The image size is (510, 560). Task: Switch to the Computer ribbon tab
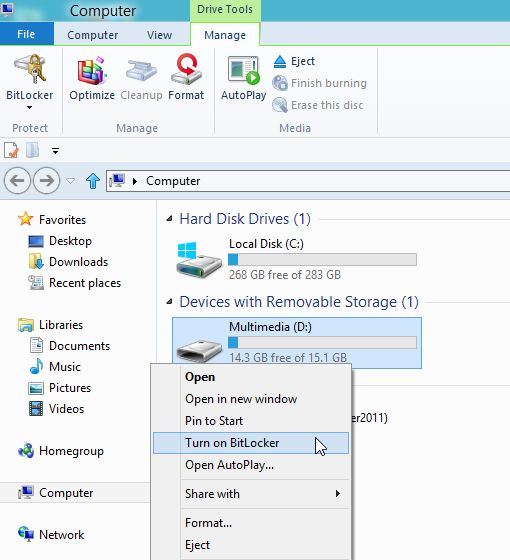point(92,35)
